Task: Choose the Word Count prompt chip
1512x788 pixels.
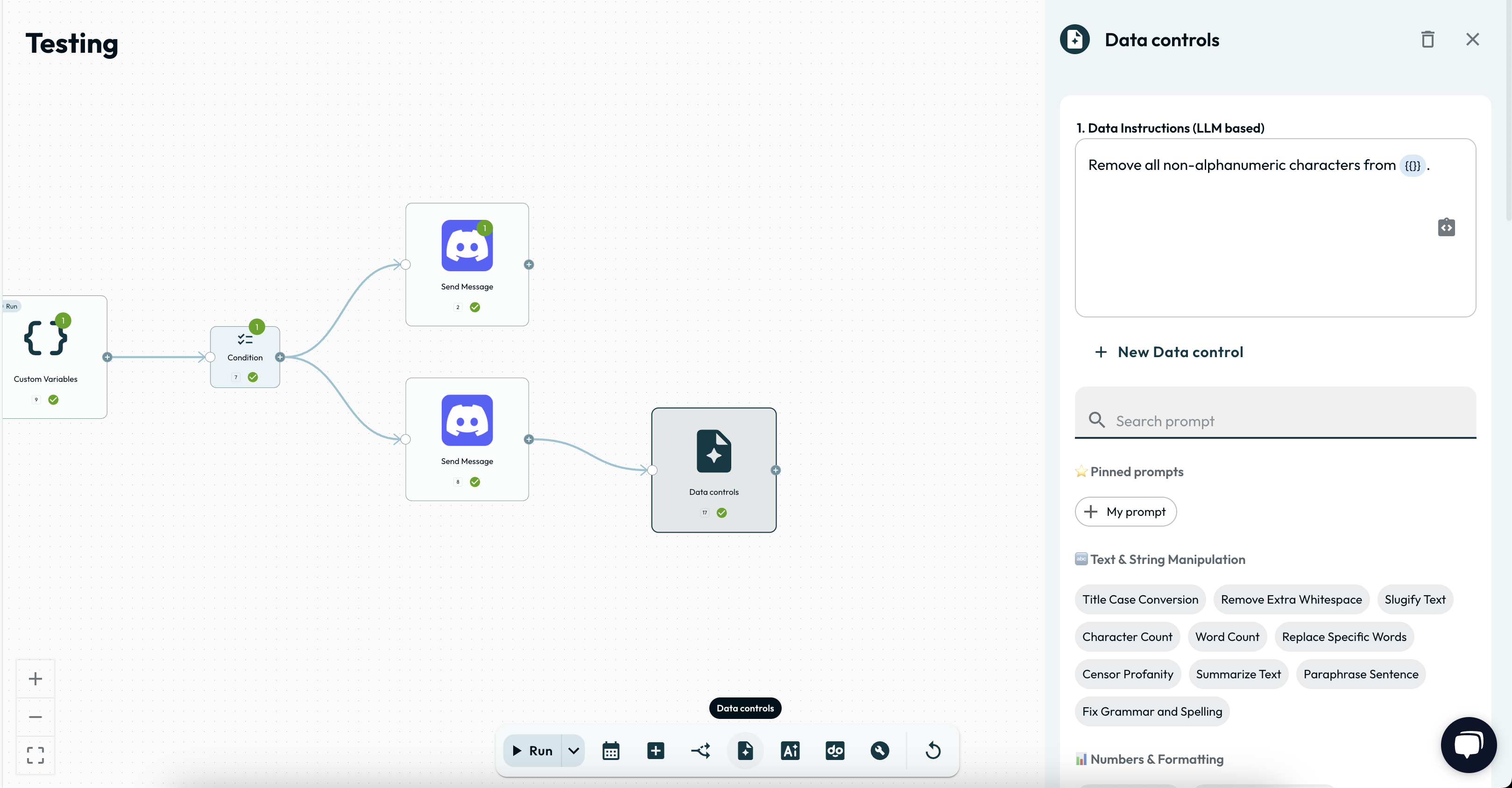Action: click(x=1227, y=637)
